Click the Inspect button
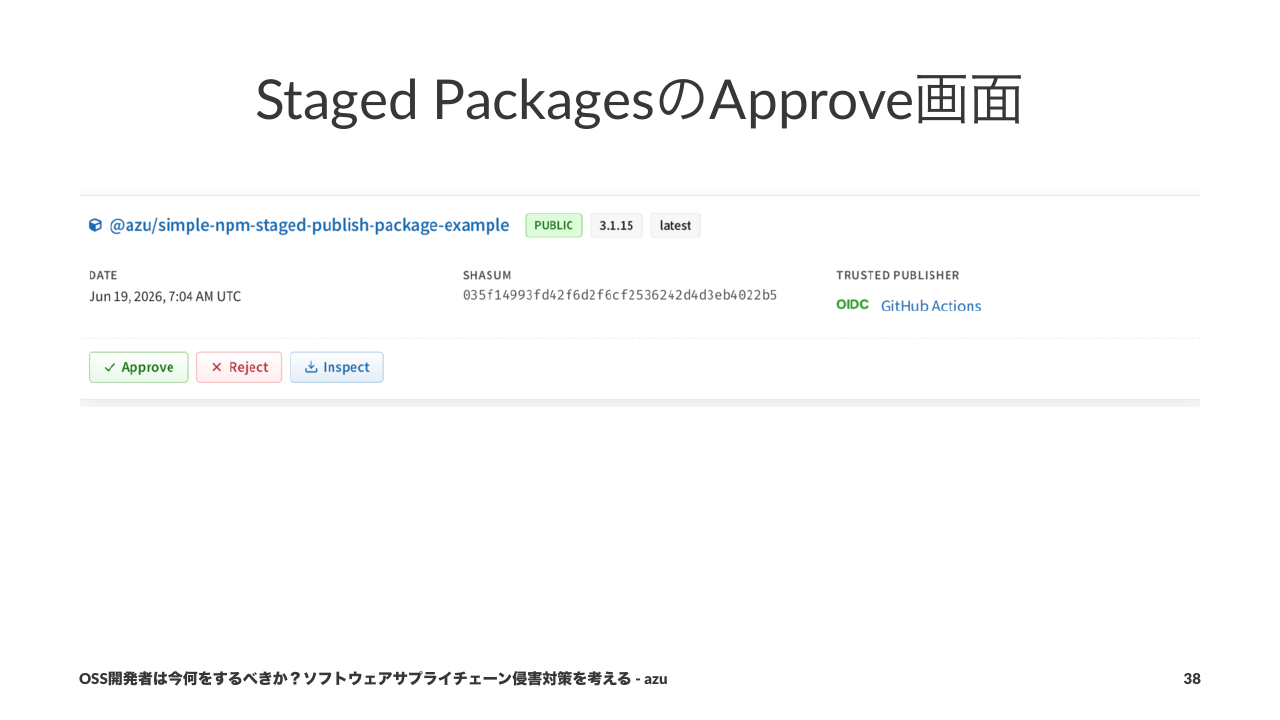This screenshot has height=720, width=1280. pos(337,367)
